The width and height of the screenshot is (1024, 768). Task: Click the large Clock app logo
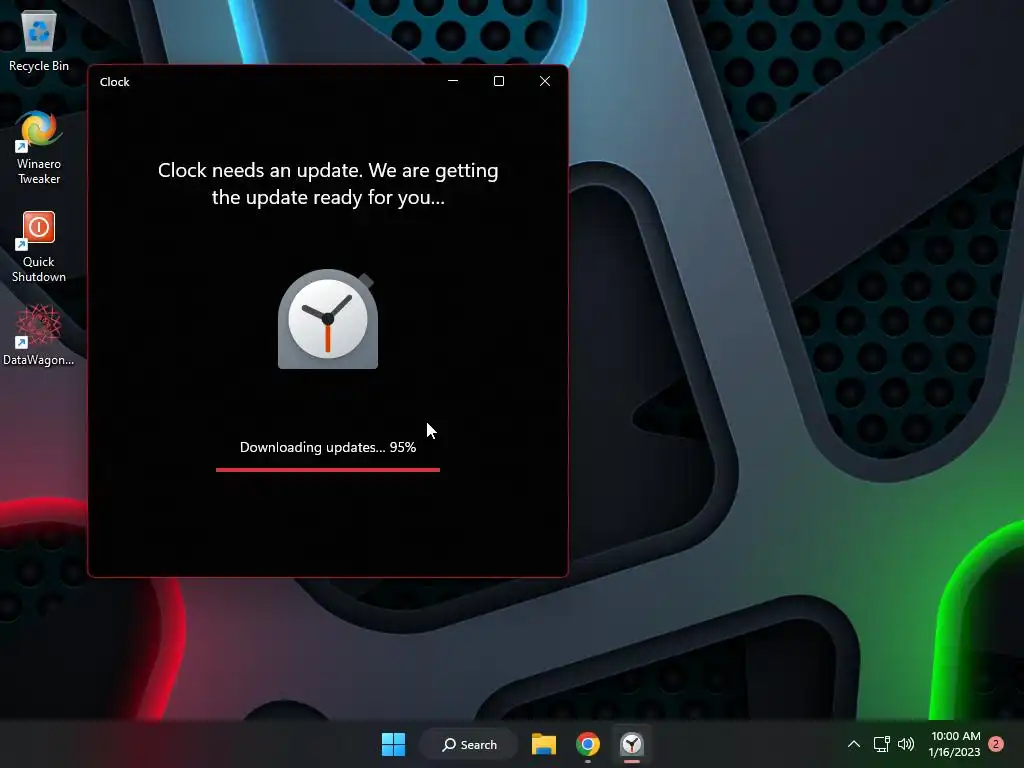(x=328, y=319)
